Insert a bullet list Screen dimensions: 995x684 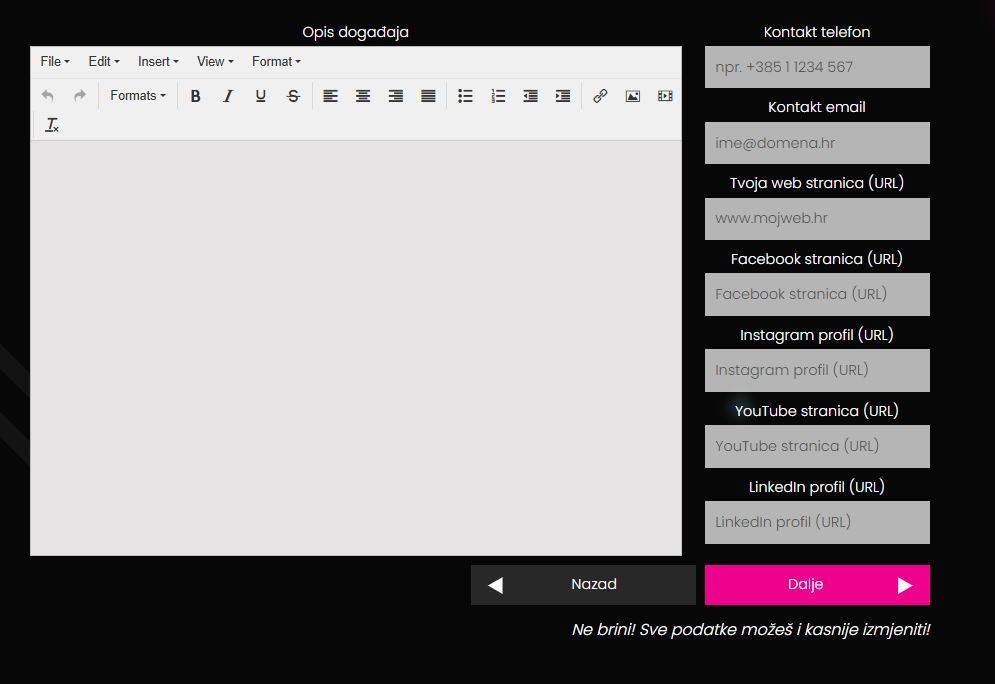465,96
